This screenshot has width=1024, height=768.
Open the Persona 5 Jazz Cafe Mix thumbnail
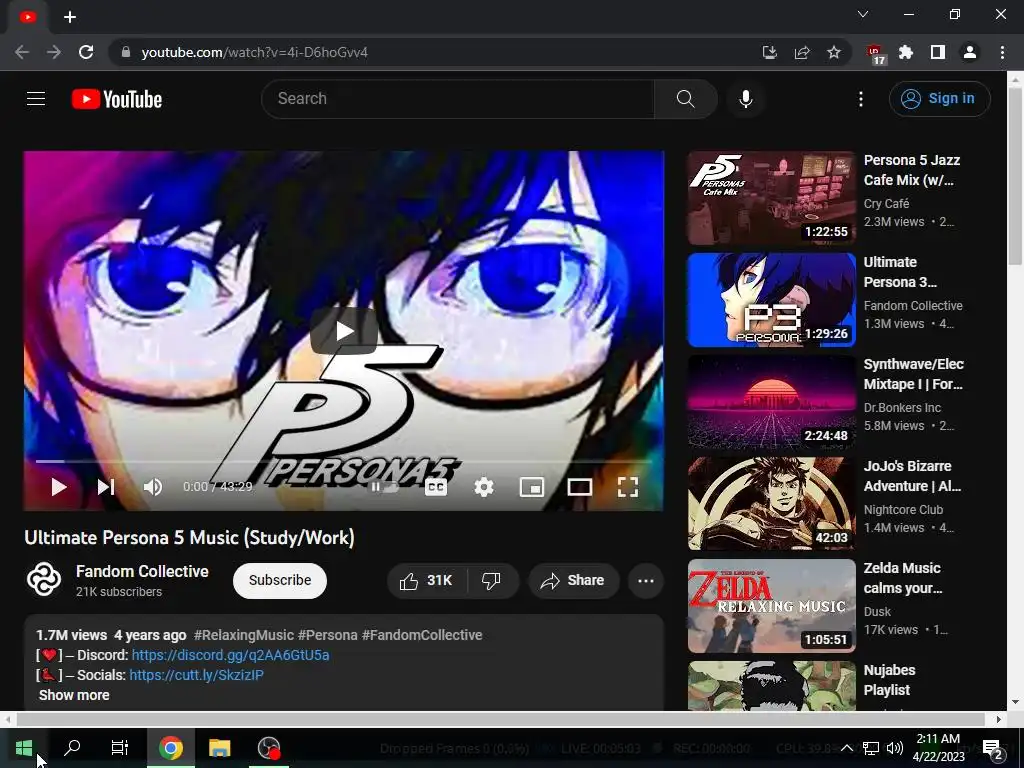[x=771, y=198]
